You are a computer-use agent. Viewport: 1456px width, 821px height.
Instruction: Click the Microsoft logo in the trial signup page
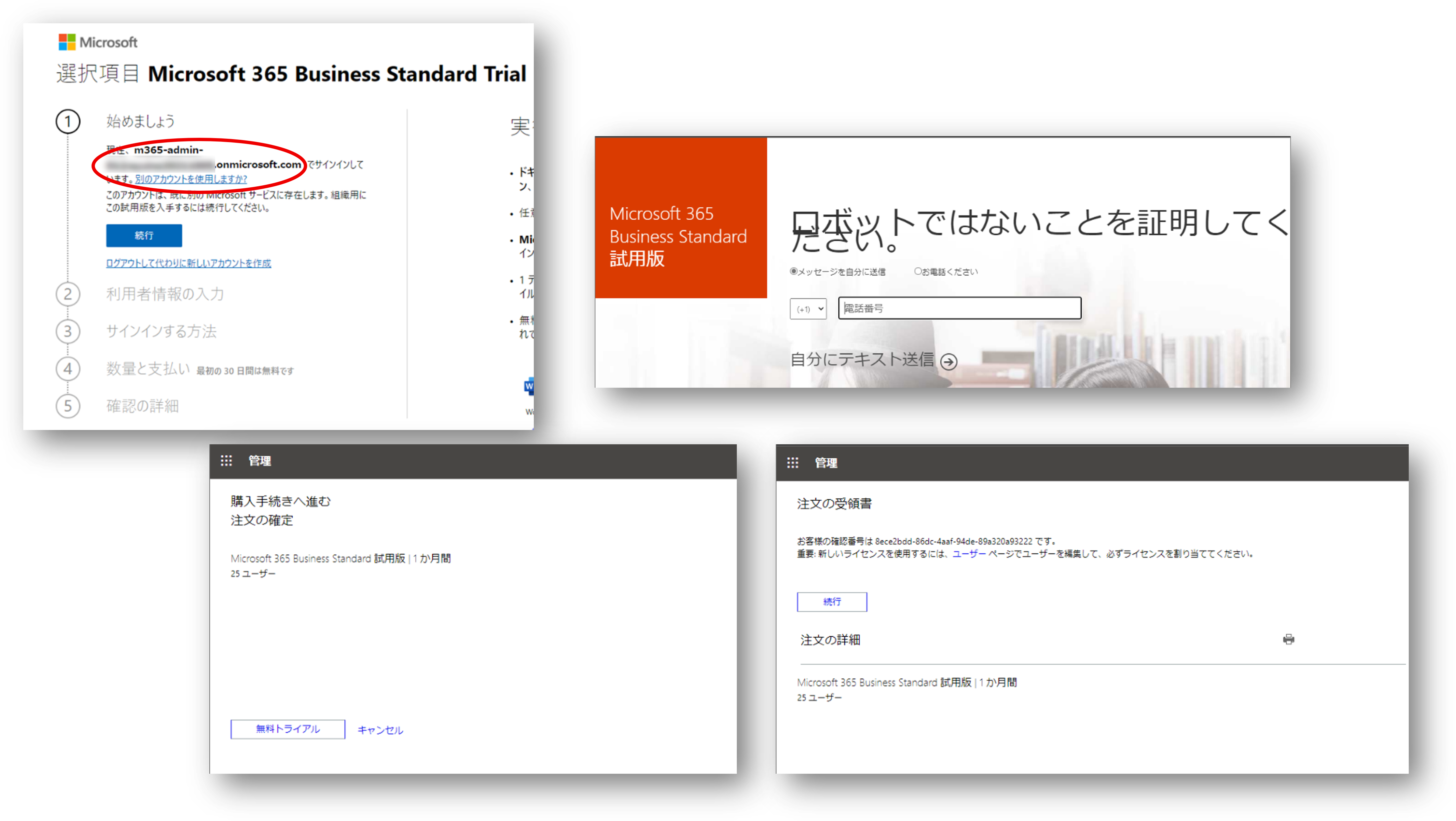(x=98, y=42)
